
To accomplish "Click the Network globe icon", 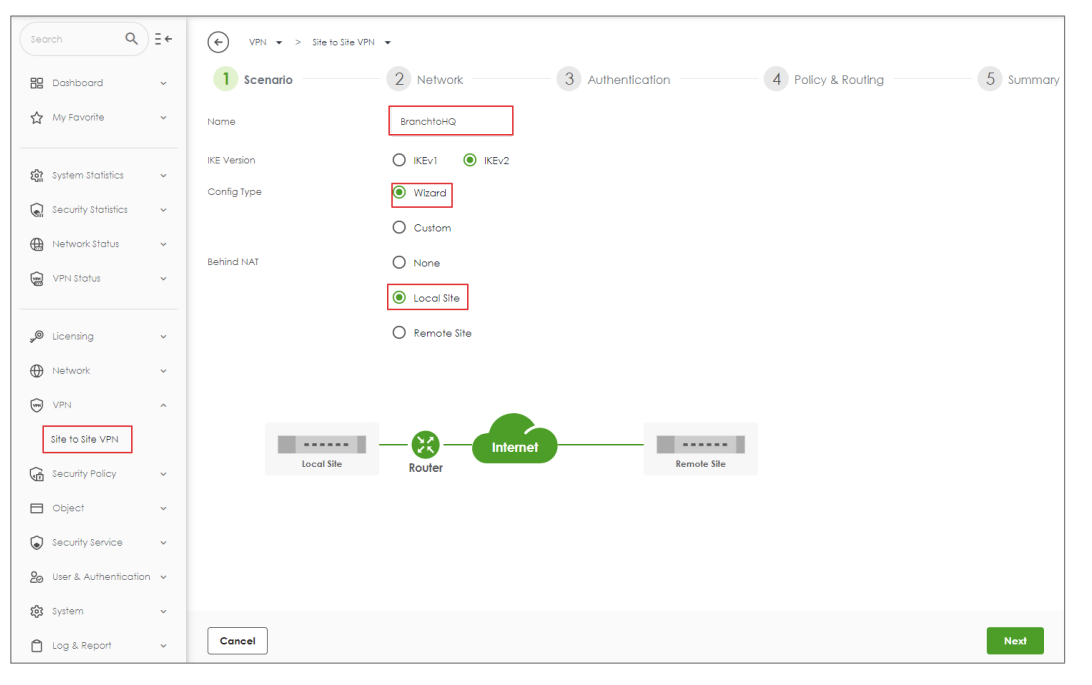I will coord(37,371).
